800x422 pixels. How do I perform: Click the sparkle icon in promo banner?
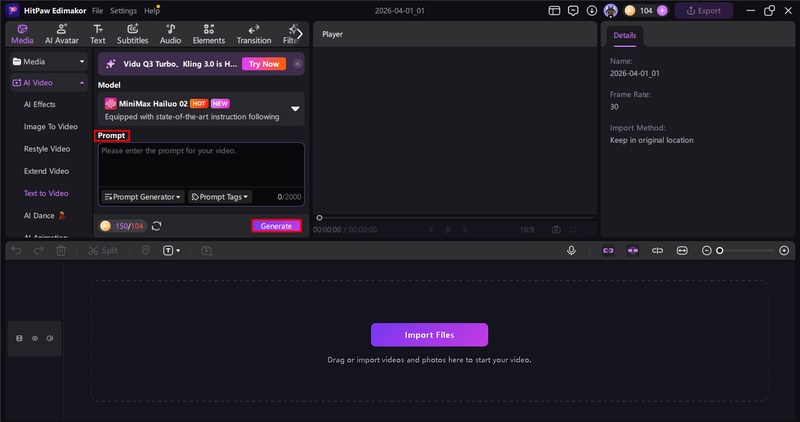111,64
